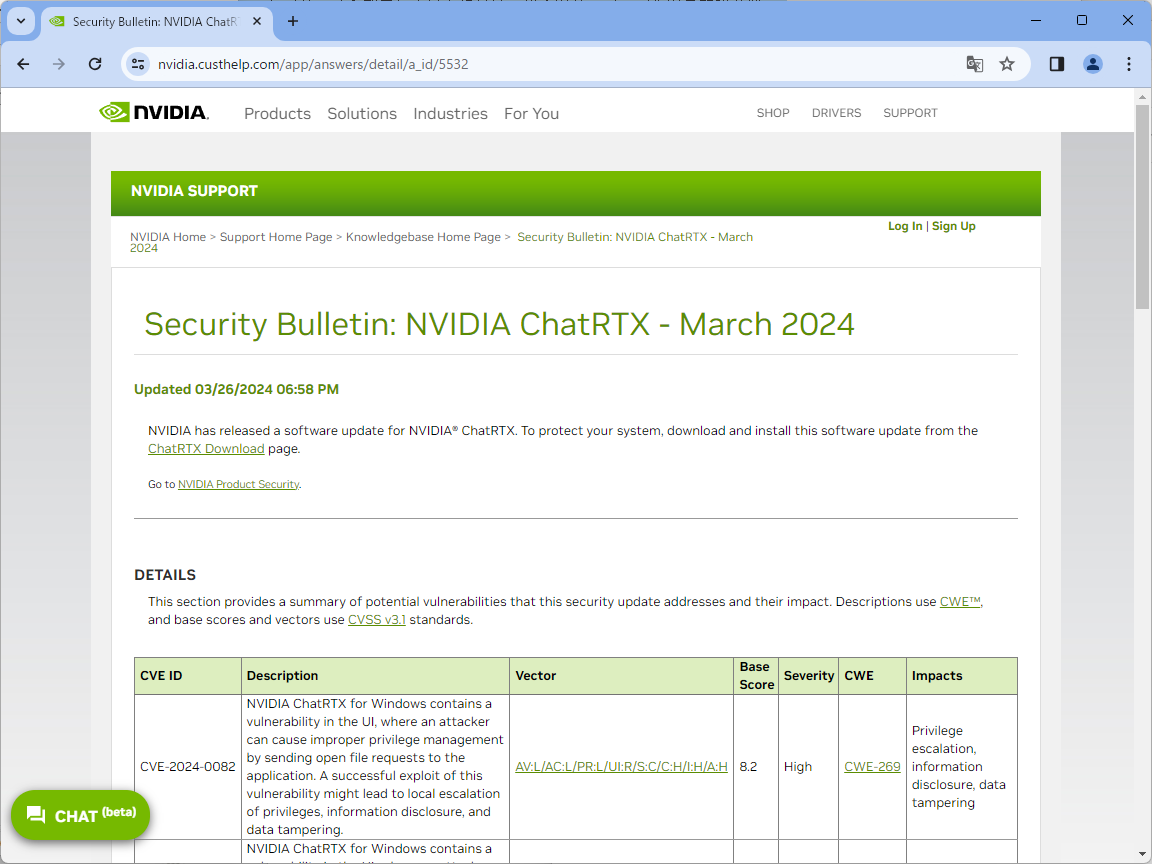
Task: Click the browser Forward arrow
Action: point(59,64)
